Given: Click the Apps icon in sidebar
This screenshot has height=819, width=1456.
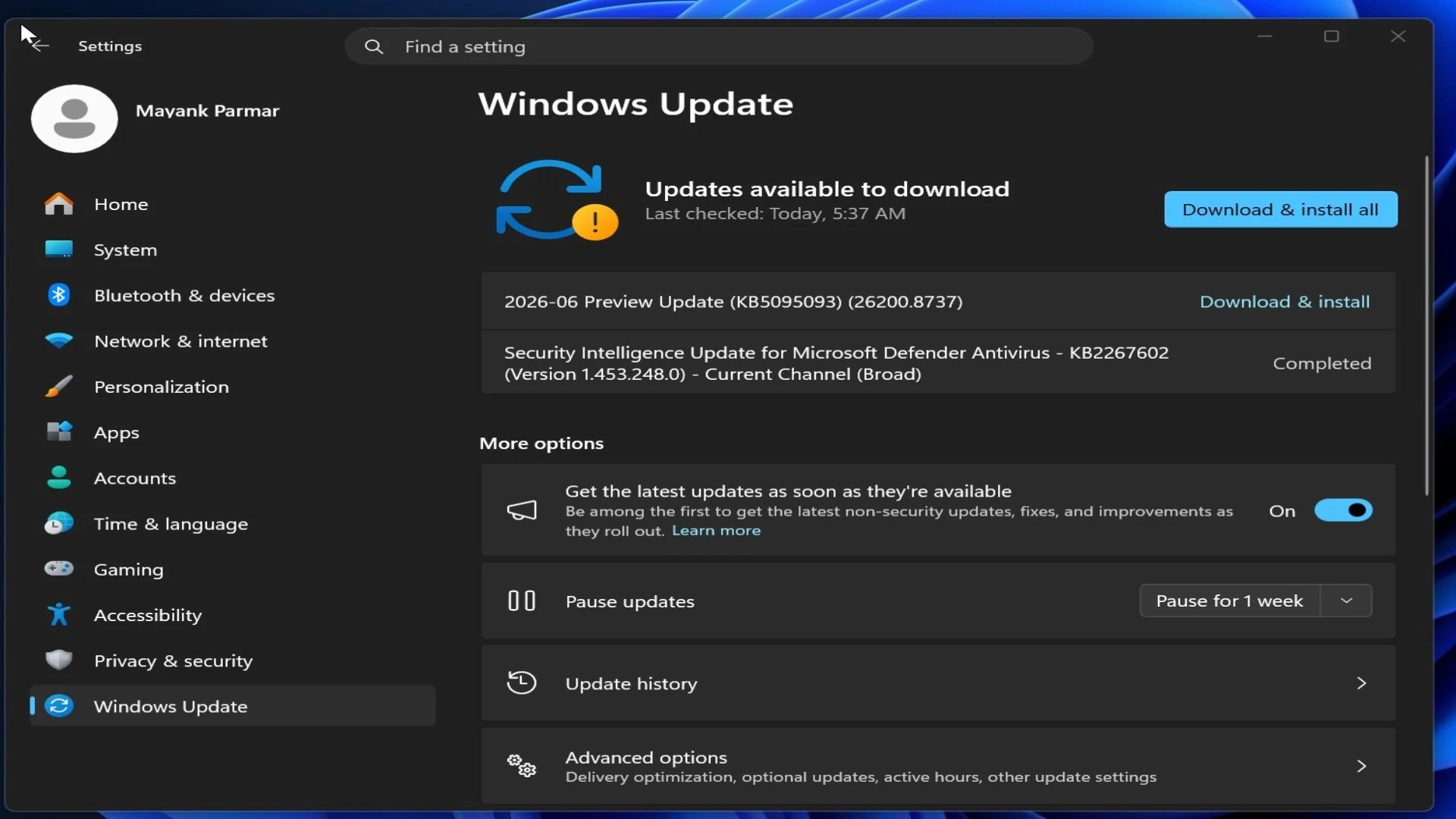Looking at the screenshot, I should click(59, 432).
